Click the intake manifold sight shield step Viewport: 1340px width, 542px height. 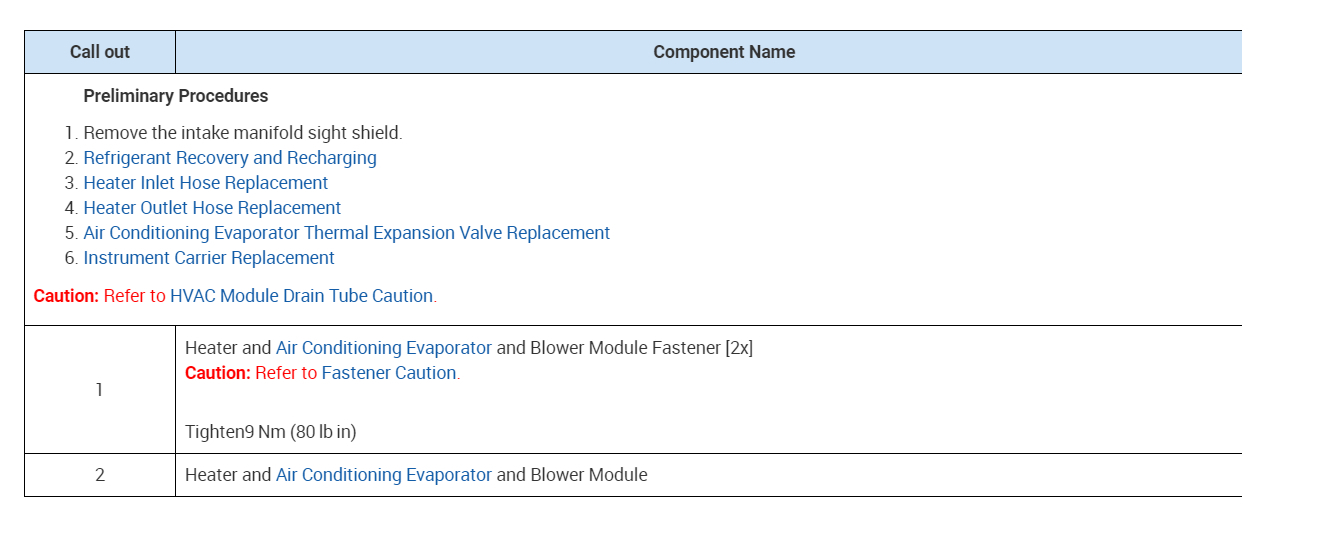click(x=243, y=133)
